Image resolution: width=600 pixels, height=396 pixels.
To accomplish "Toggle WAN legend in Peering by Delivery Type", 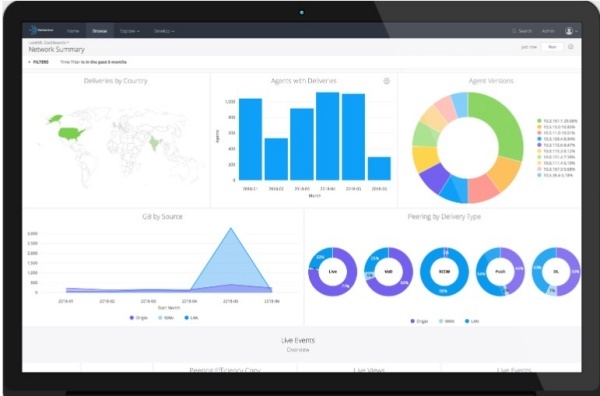I will tap(447, 321).
